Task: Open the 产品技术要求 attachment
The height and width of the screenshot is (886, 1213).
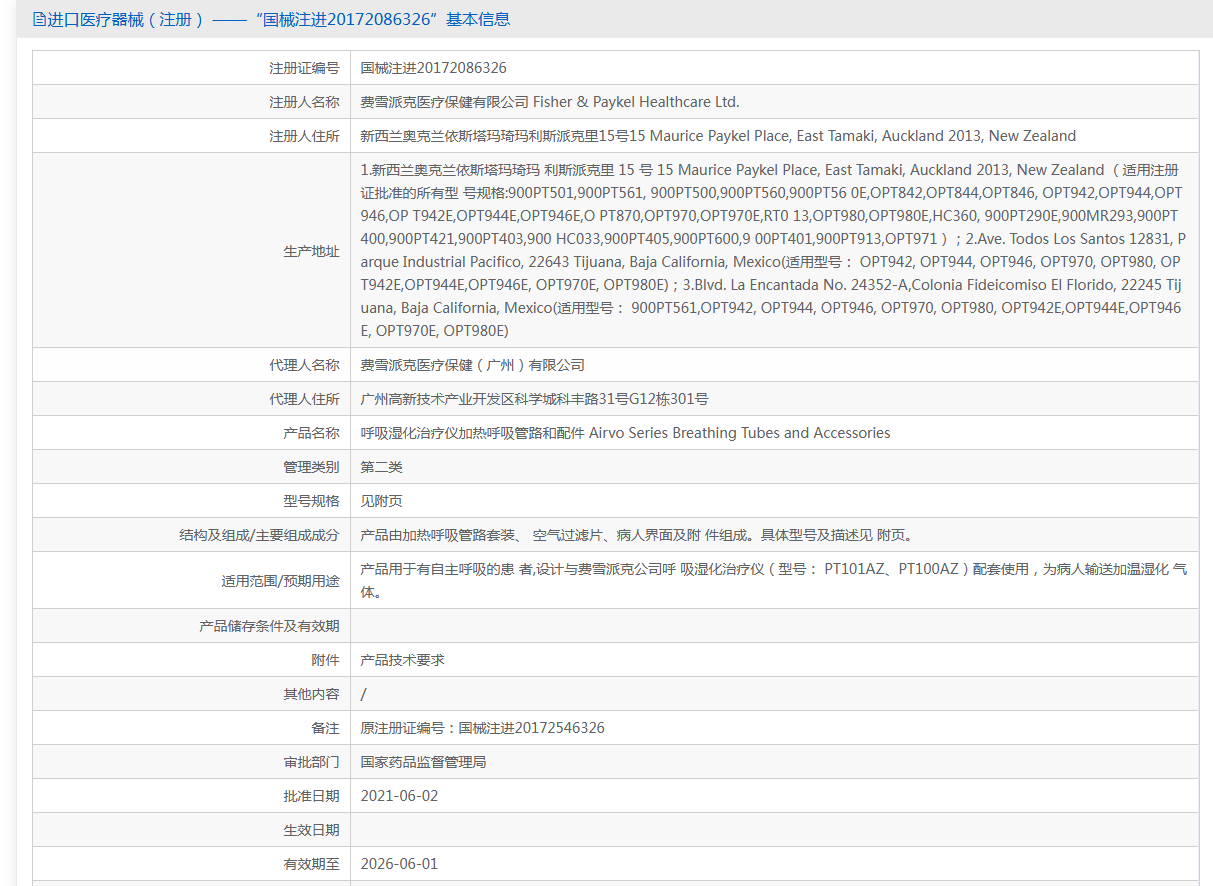Action: coord(402,660)
